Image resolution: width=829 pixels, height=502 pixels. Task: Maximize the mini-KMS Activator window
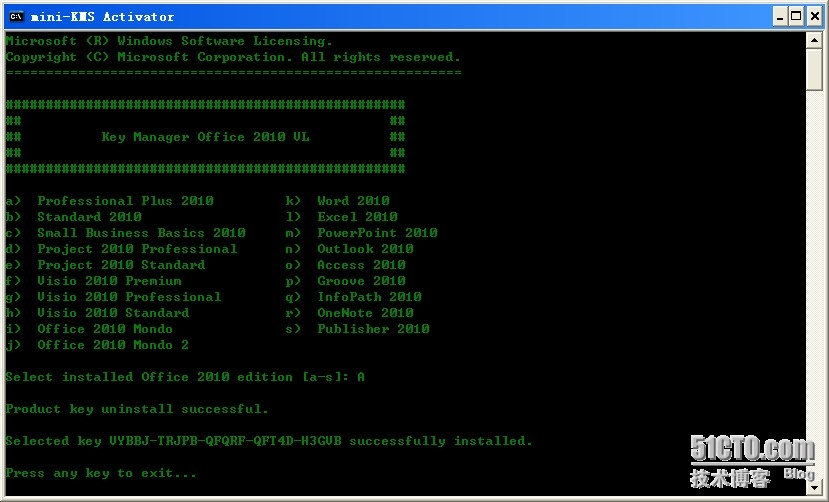click(796, 17)
